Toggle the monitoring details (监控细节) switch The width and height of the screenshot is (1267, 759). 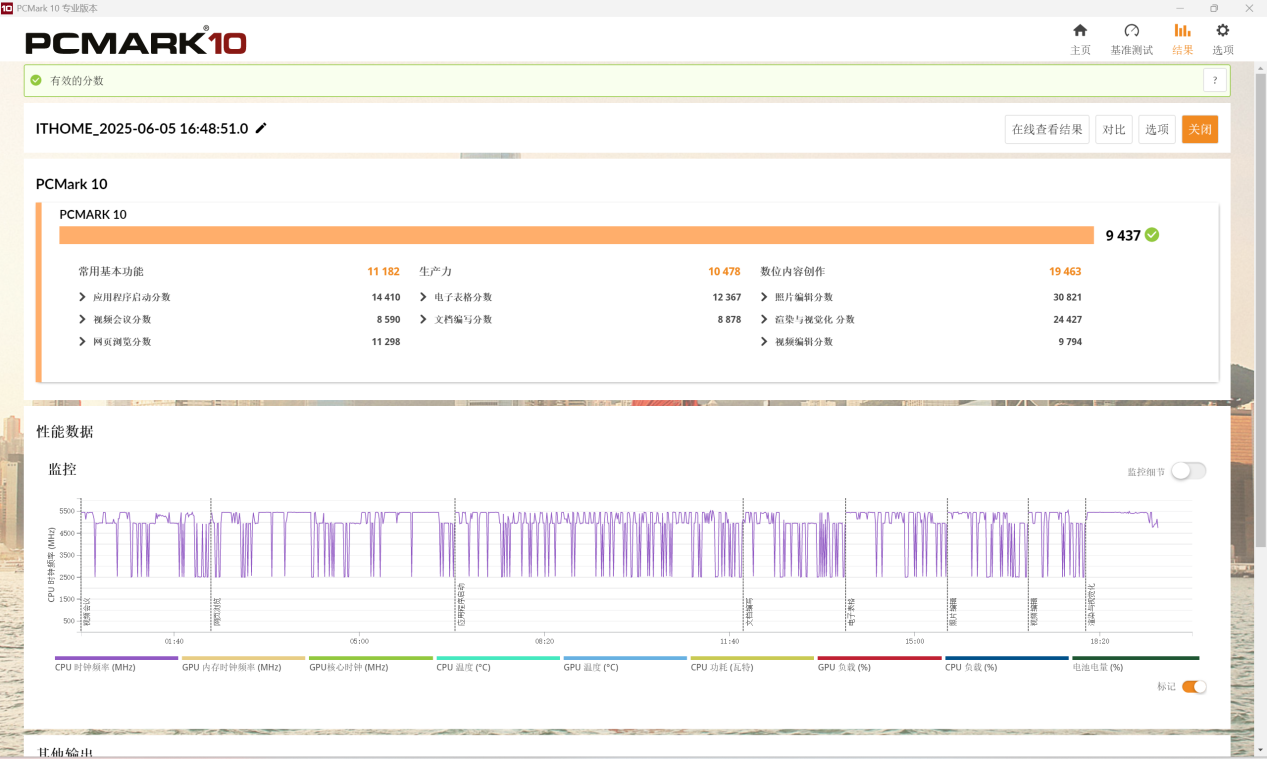pyautogui.click(x=1188, y=471)
